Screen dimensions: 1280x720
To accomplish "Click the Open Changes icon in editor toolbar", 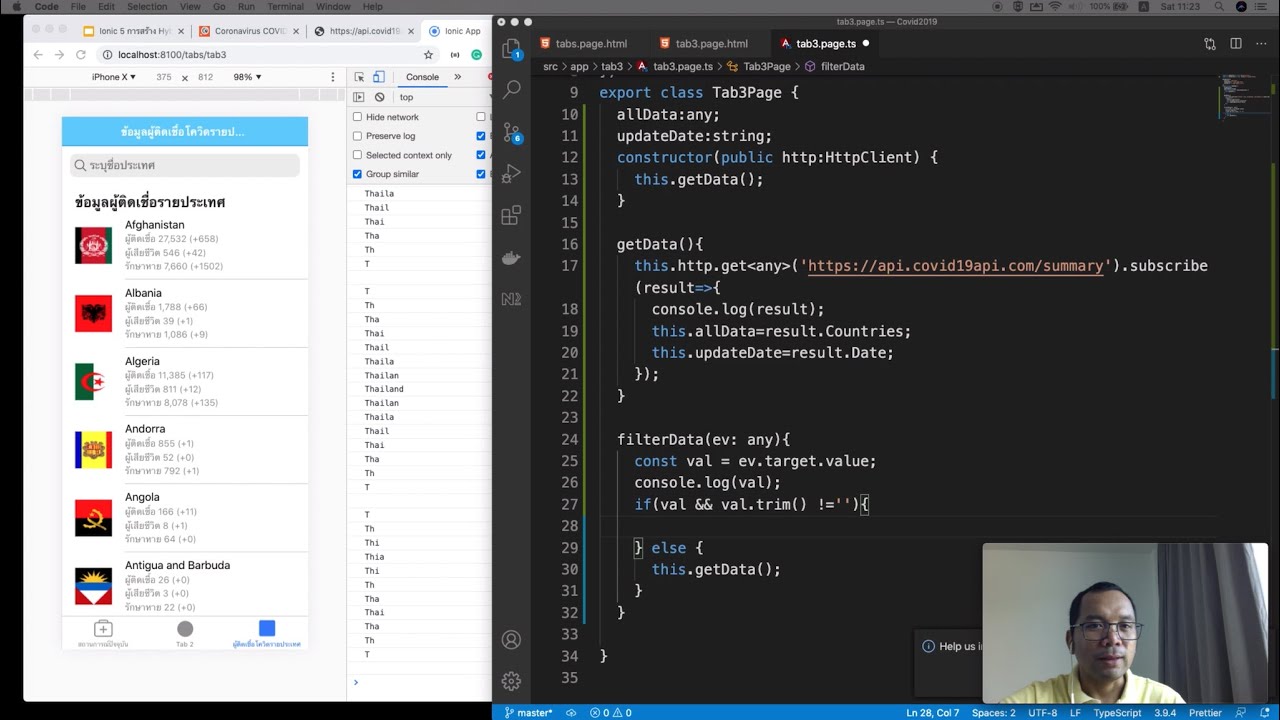I will [x=1210, y=44].
